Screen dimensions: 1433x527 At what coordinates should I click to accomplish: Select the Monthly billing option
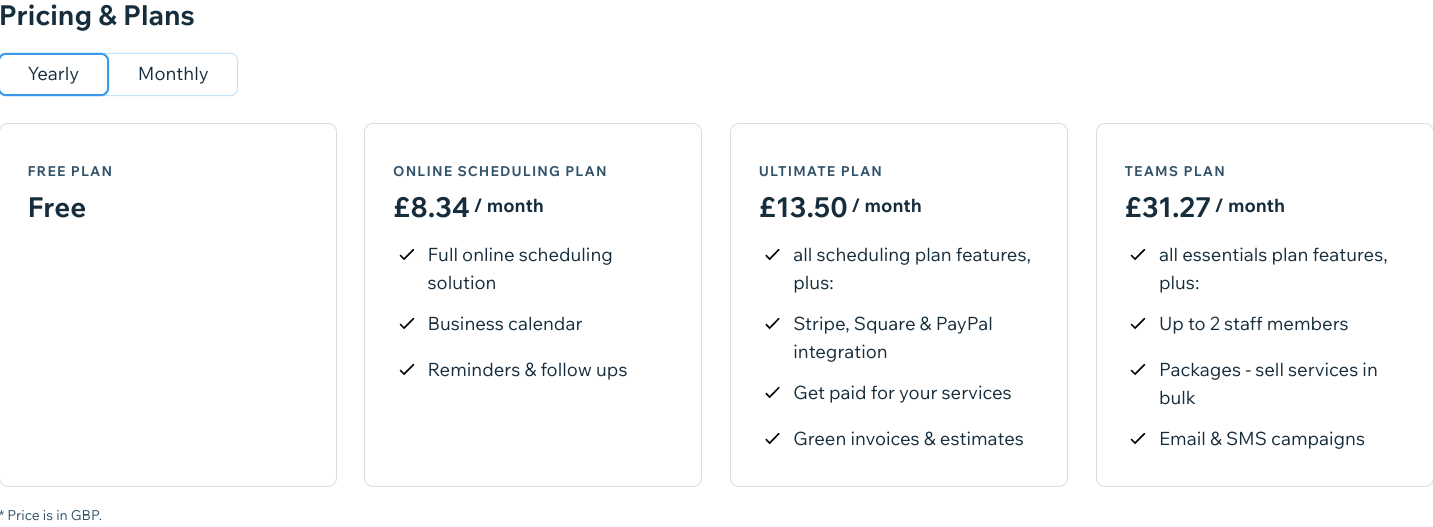pos(173,74)
